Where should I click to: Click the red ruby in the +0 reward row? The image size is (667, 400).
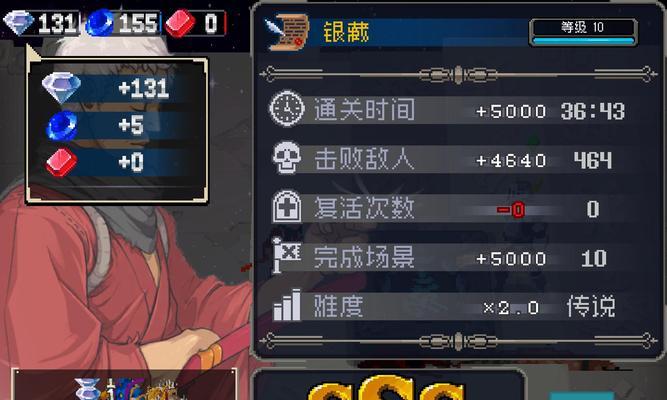[x=62, y=162]
